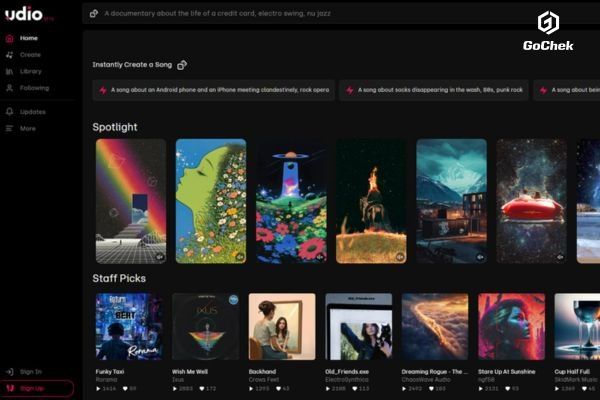
Task: Click the Old_Friends.exe song title
Action: coord(347,372)
